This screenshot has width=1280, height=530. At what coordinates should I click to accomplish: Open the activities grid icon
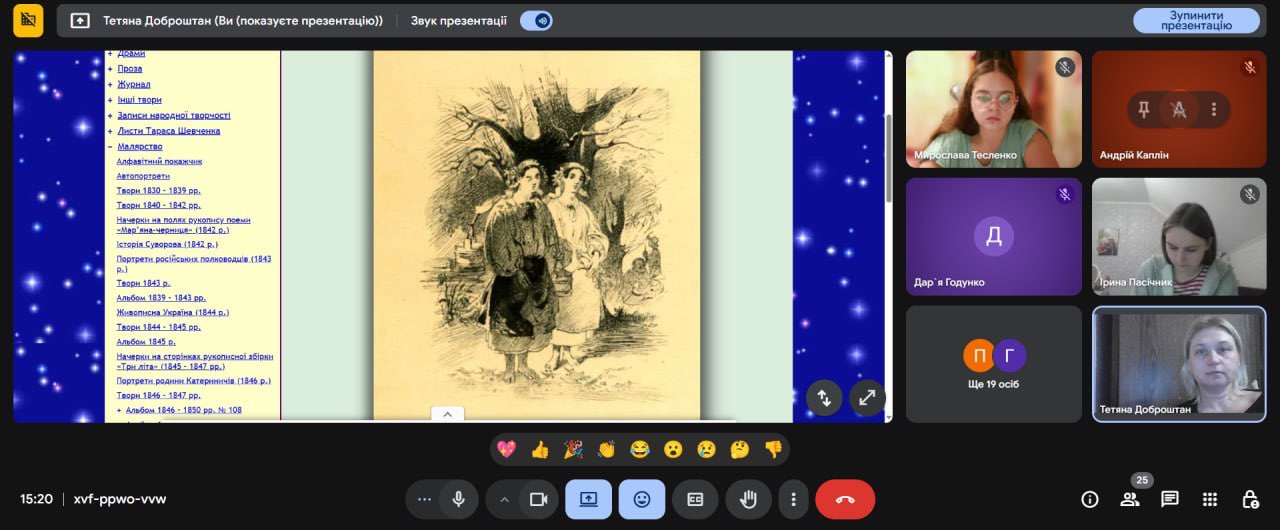[1210, 499]
